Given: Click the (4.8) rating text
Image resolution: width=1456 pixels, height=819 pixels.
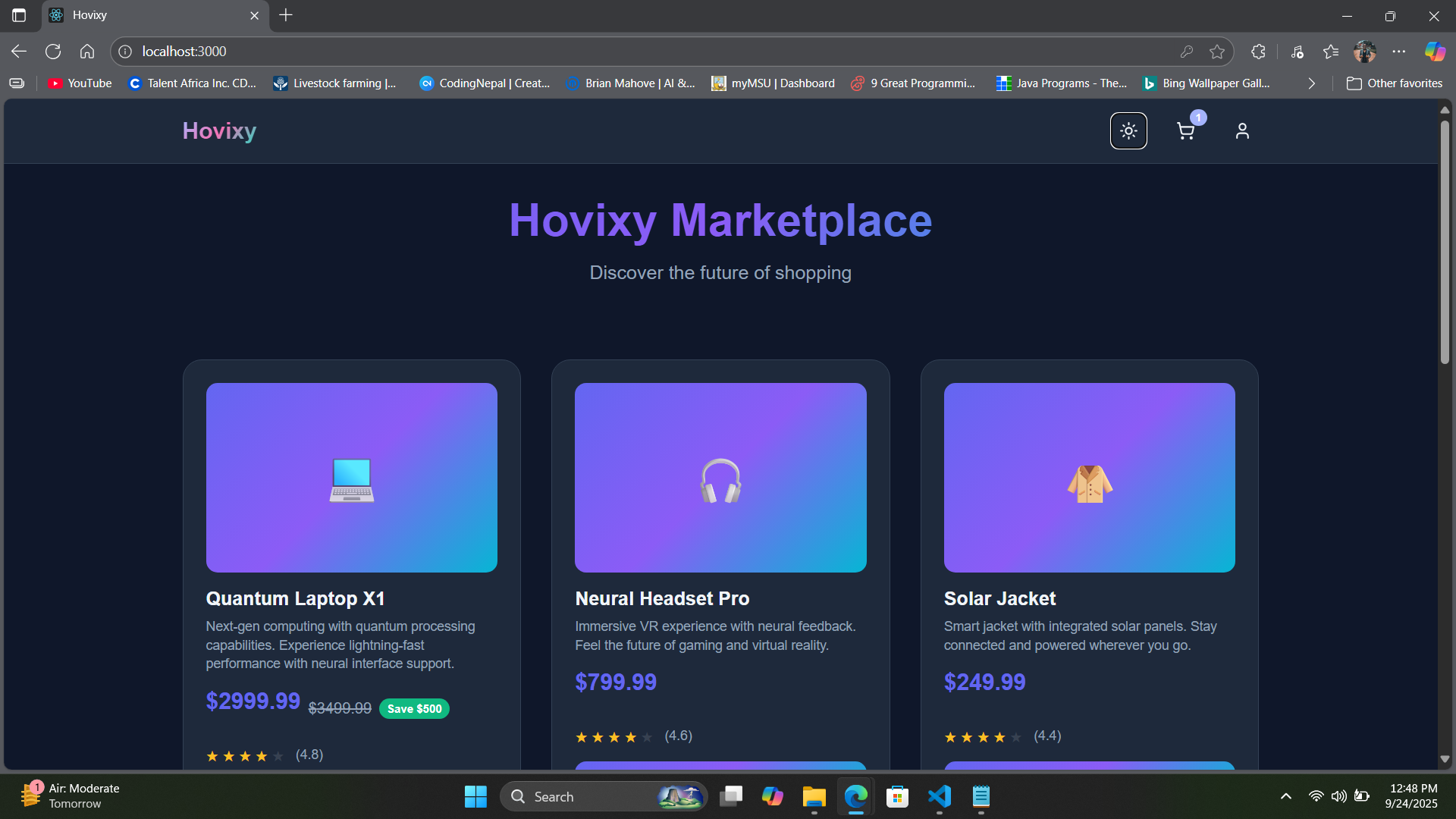Looking at the screenshot, I should tap(309, 755).
